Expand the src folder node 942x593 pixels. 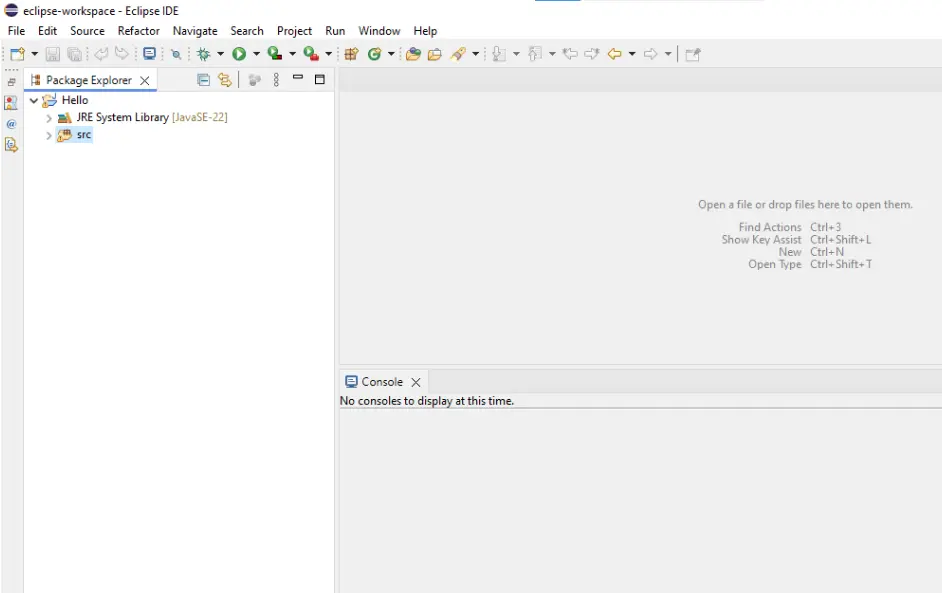pos(49,136)
